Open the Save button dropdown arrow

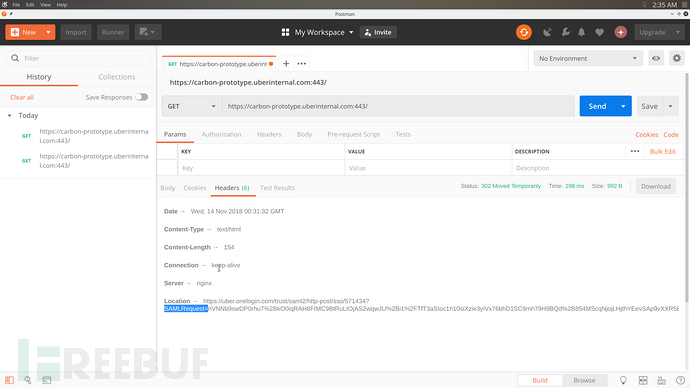point(670,106)
